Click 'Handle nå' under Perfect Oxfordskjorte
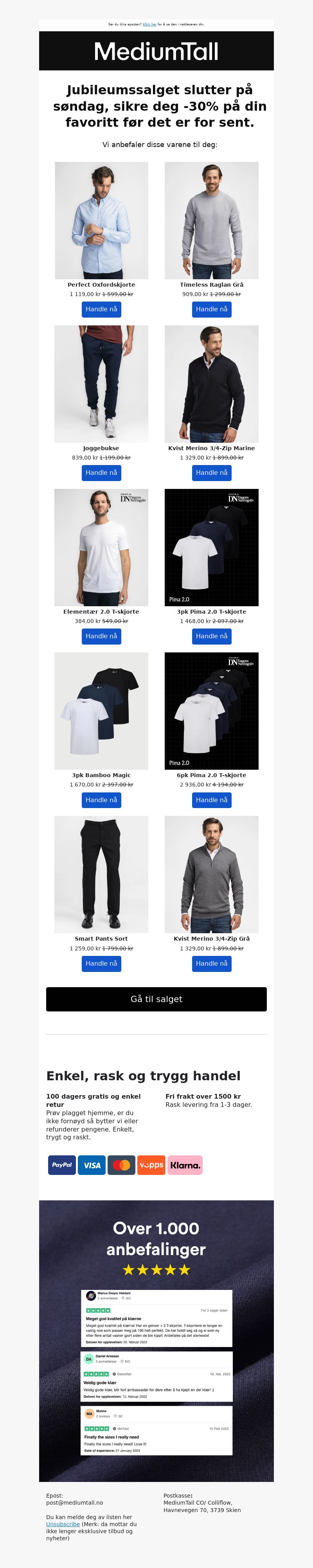Screen dimensions: 313x1568 [x=101, y=309]
